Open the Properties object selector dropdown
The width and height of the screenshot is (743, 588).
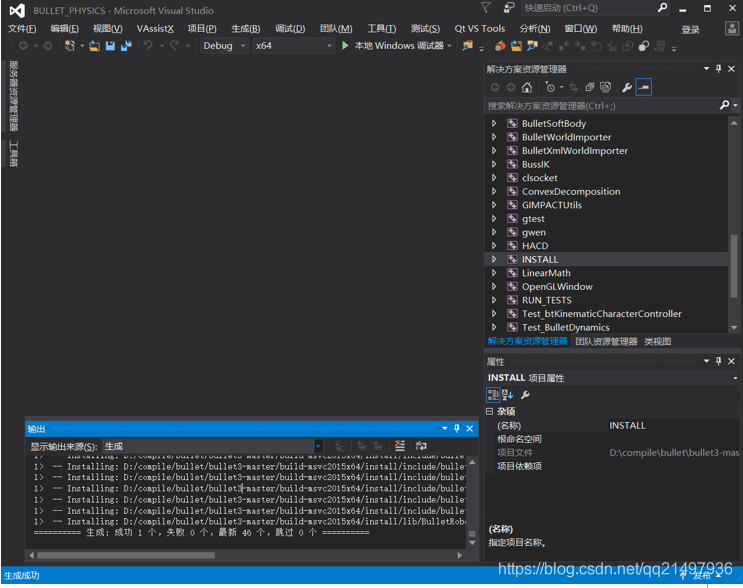(735, 378)
